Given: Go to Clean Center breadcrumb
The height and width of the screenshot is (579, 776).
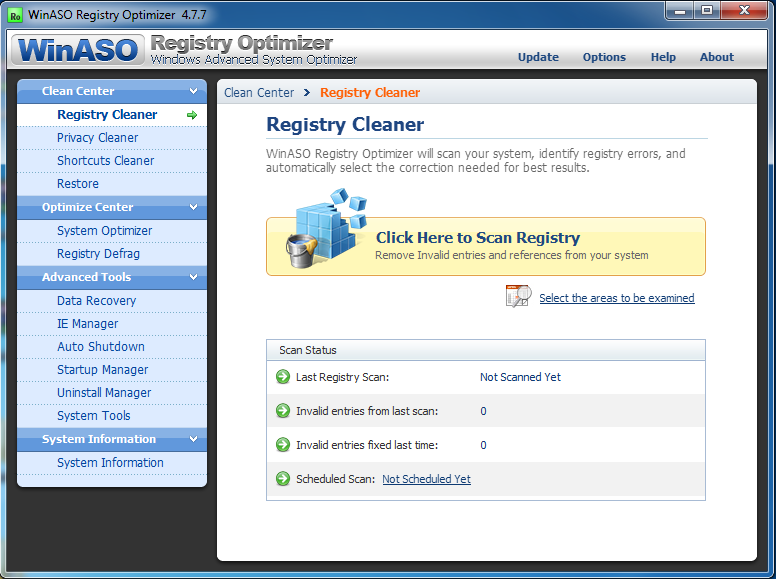Looking at the screenshot, I should pos(259,93).
